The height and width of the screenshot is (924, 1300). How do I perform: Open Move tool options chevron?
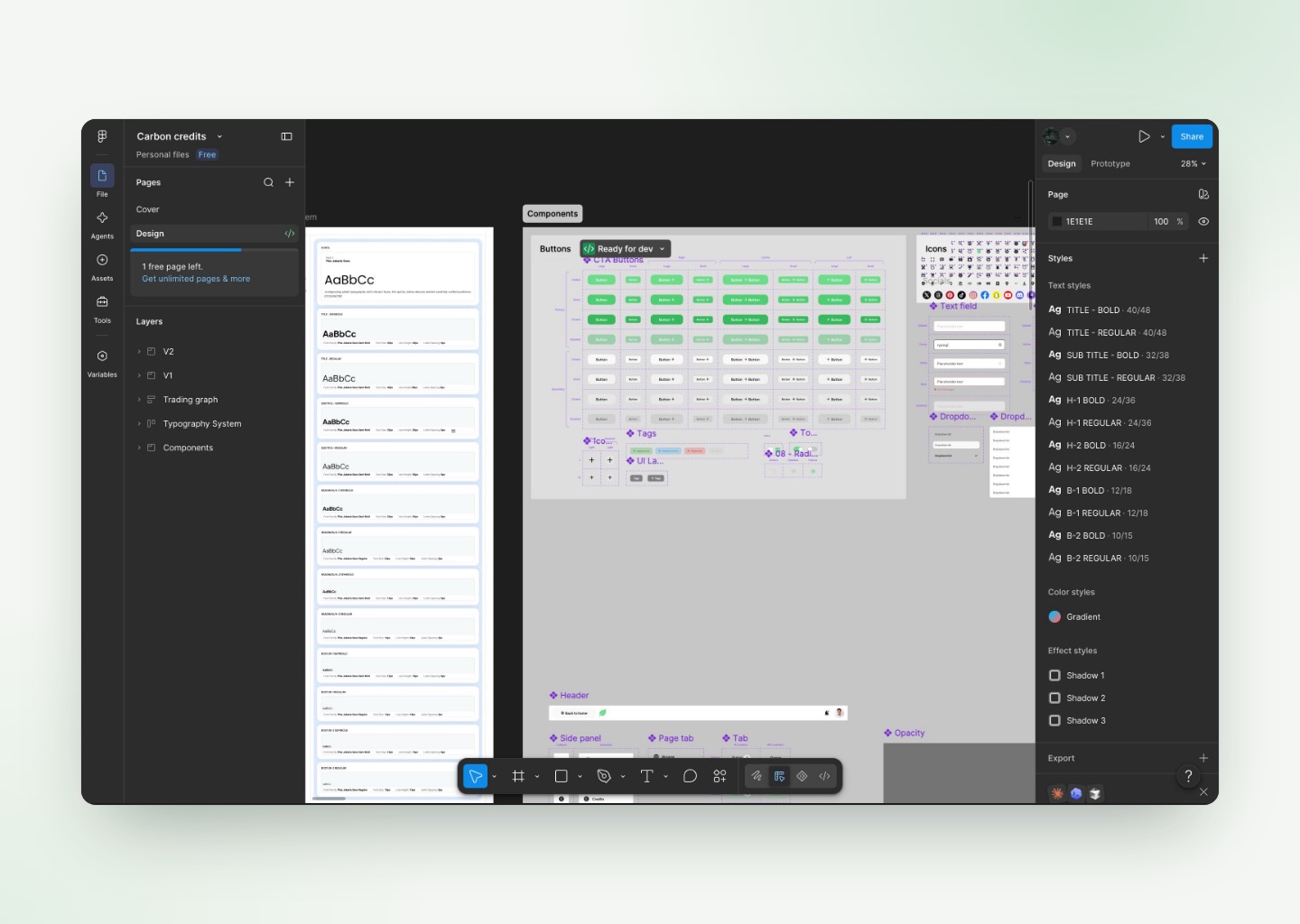[x=494, y=776]
